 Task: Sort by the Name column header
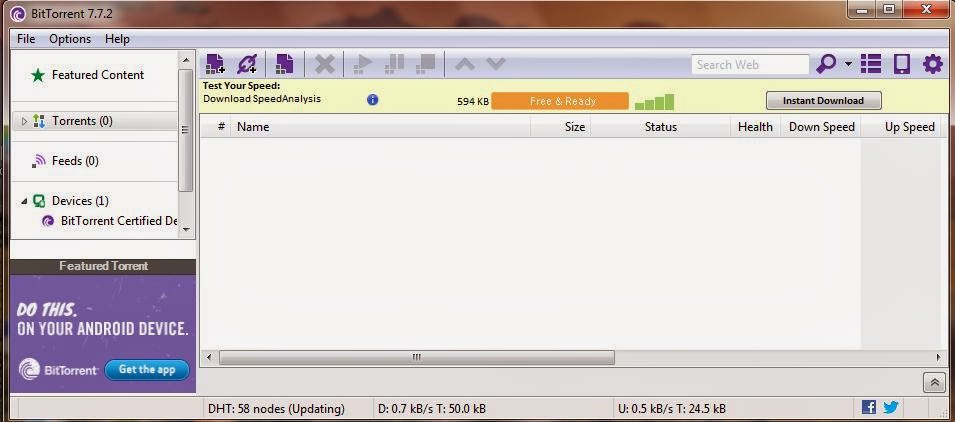(380, 127)
